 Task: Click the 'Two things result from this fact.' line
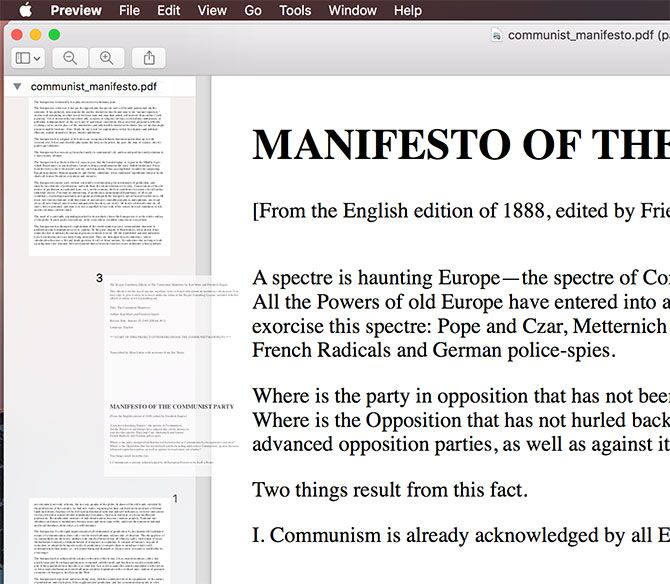(390, 490)
